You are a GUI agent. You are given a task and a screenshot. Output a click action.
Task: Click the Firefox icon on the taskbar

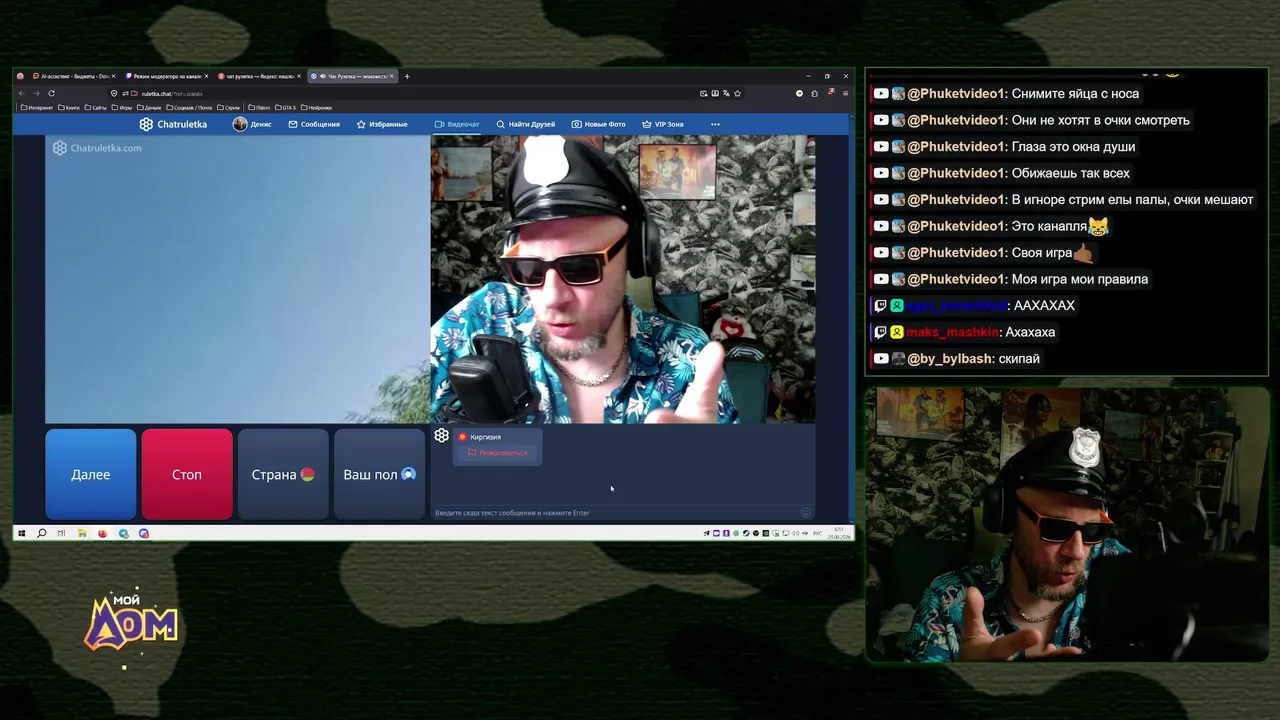102,533
